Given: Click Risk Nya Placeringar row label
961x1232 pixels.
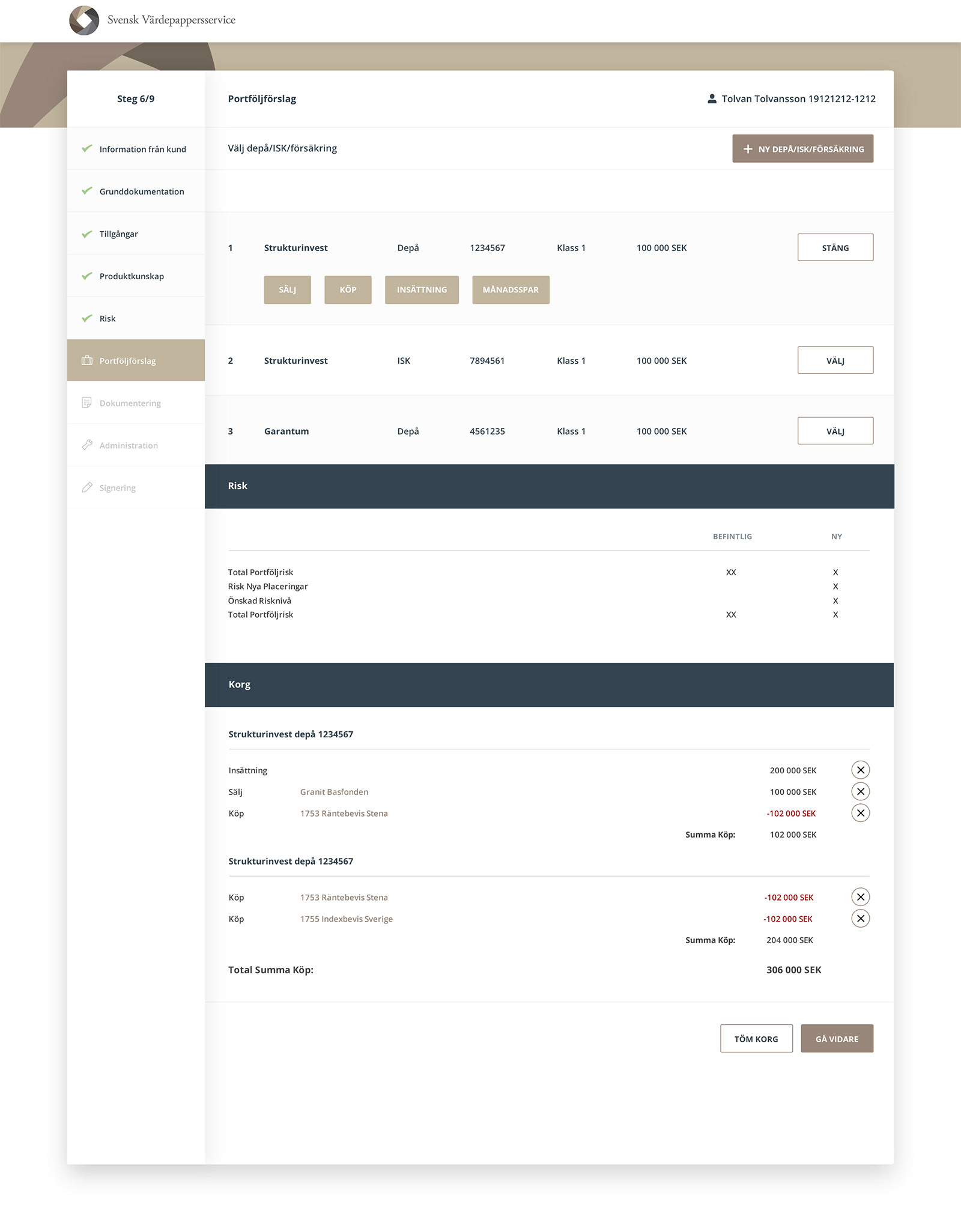Looking at the screenshot, I should coord(268,587).
